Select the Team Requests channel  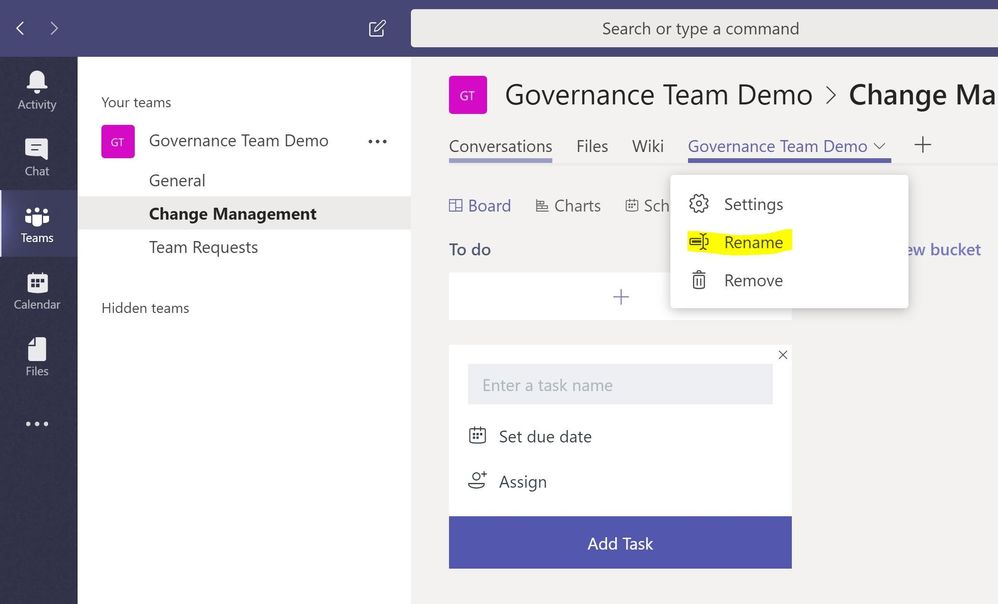click(203, 247)
